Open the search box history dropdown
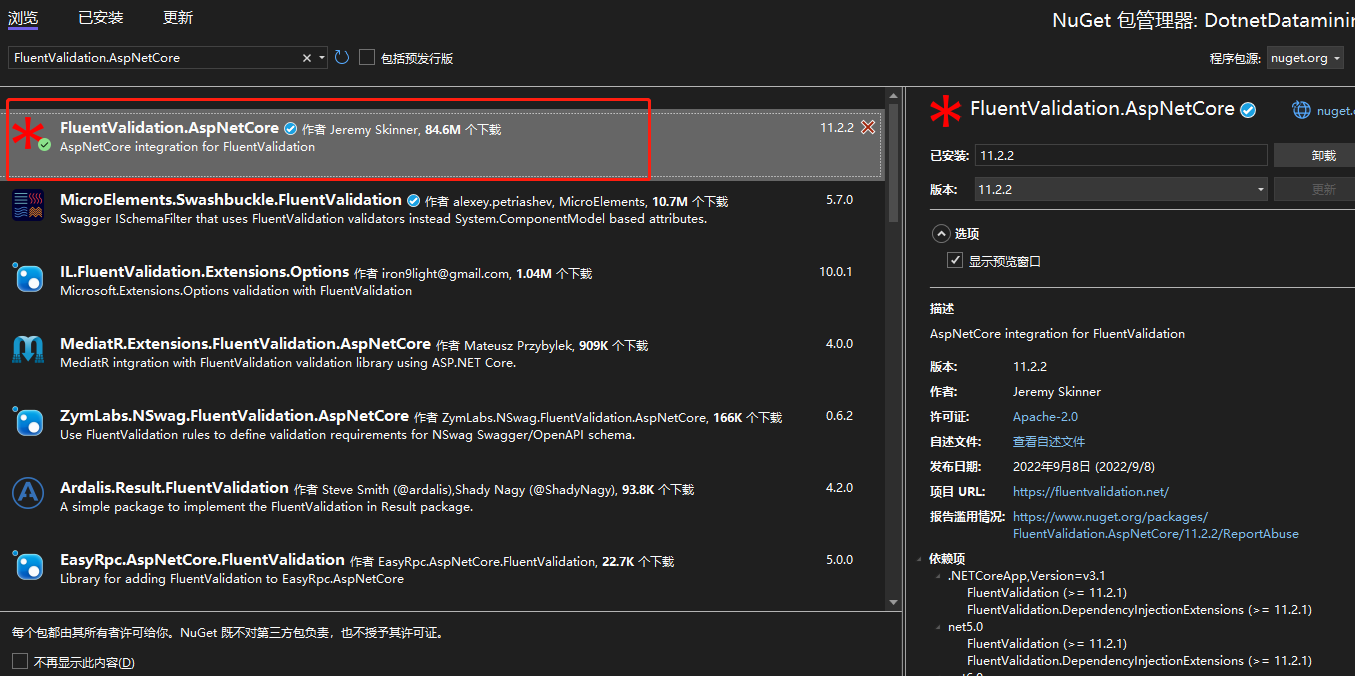1355x676 pixels. pos(322,58)
